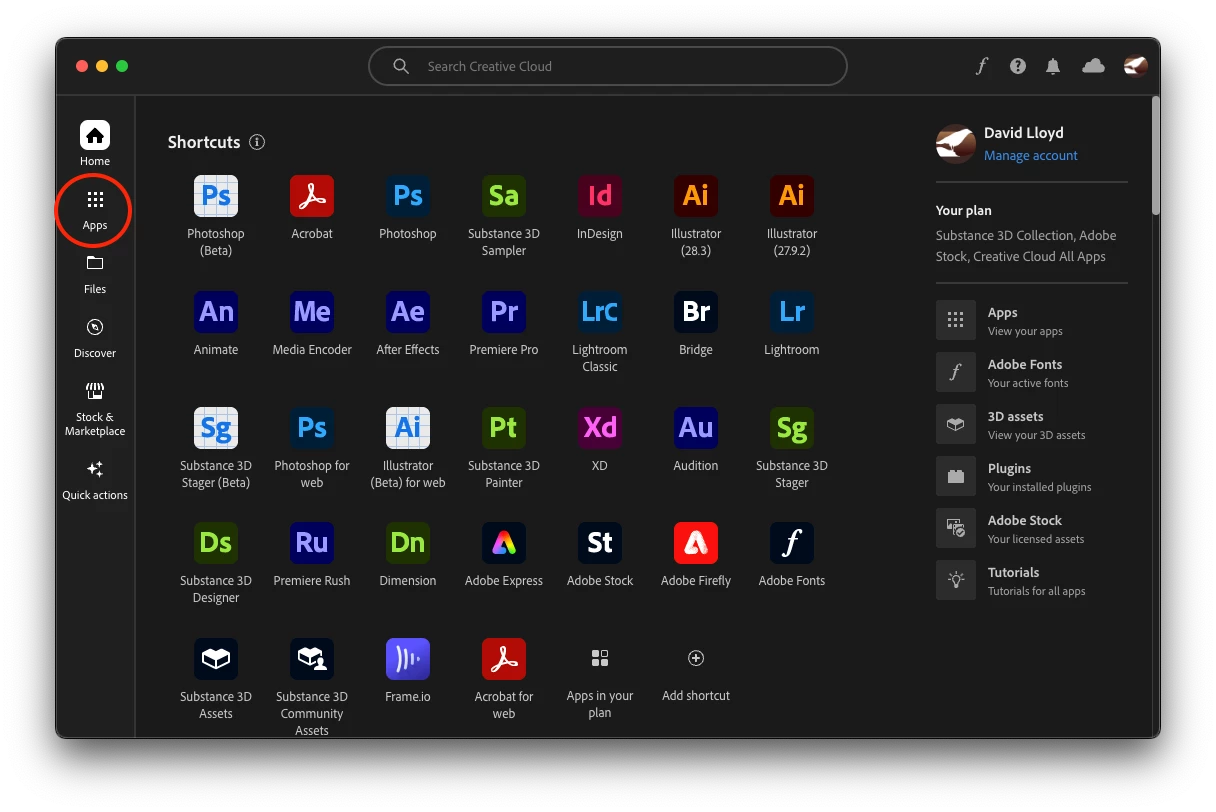Launch Substance 3D Painter

pyautogui.click(x=504, y=428)
